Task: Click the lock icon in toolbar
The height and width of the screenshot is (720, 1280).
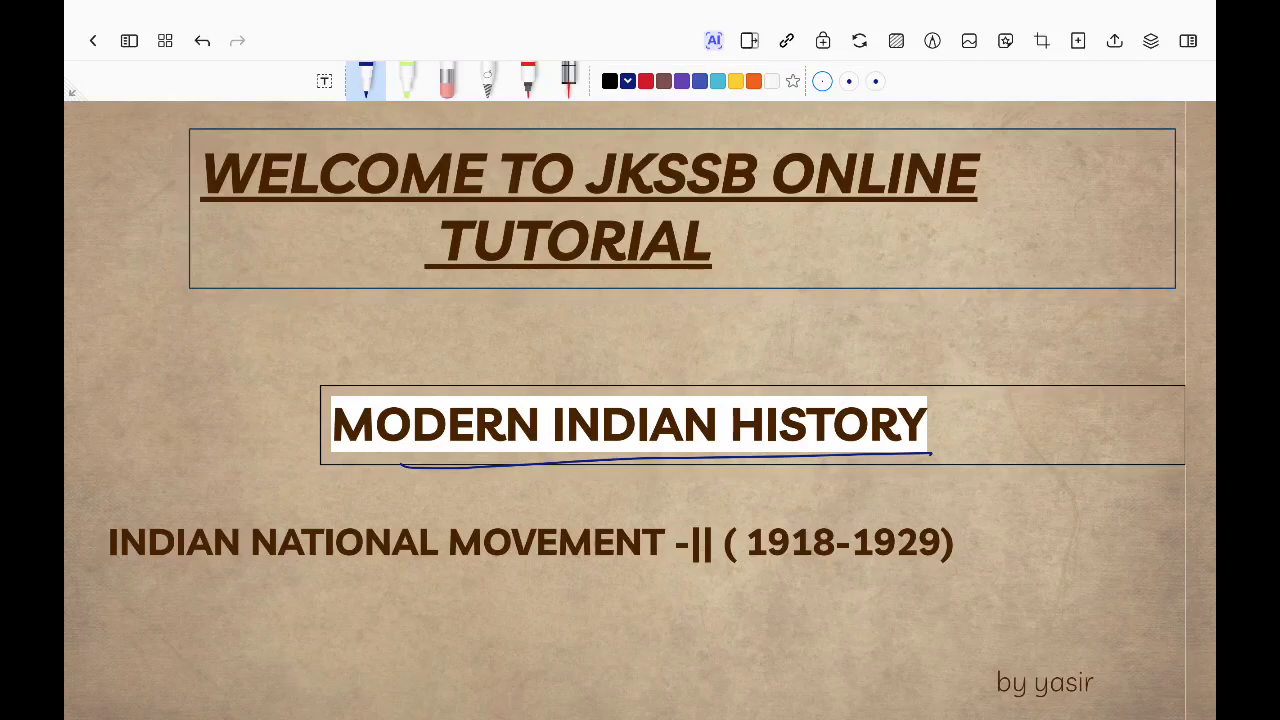Action: [x=823, y=41]
